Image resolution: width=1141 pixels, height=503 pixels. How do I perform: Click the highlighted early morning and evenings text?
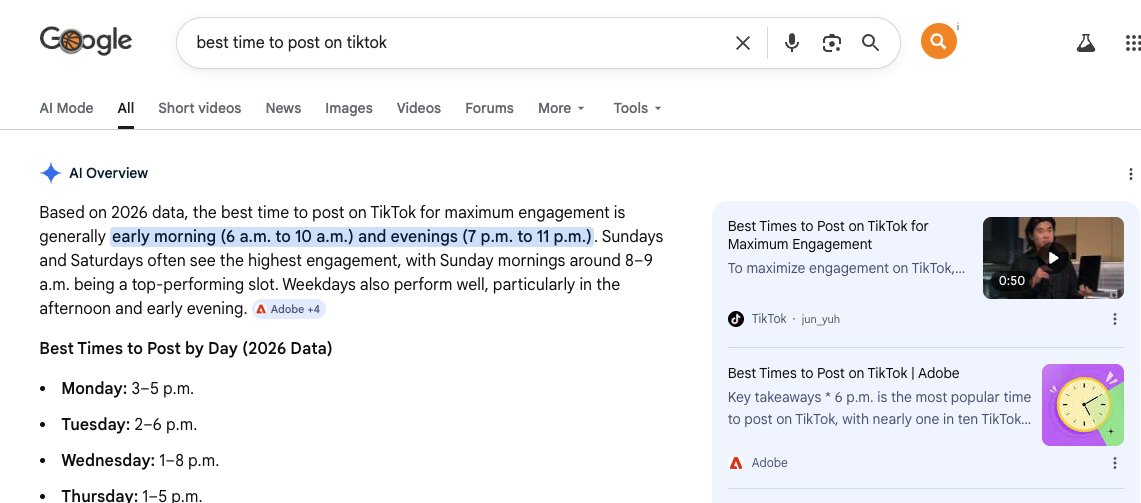pos(352,237)
